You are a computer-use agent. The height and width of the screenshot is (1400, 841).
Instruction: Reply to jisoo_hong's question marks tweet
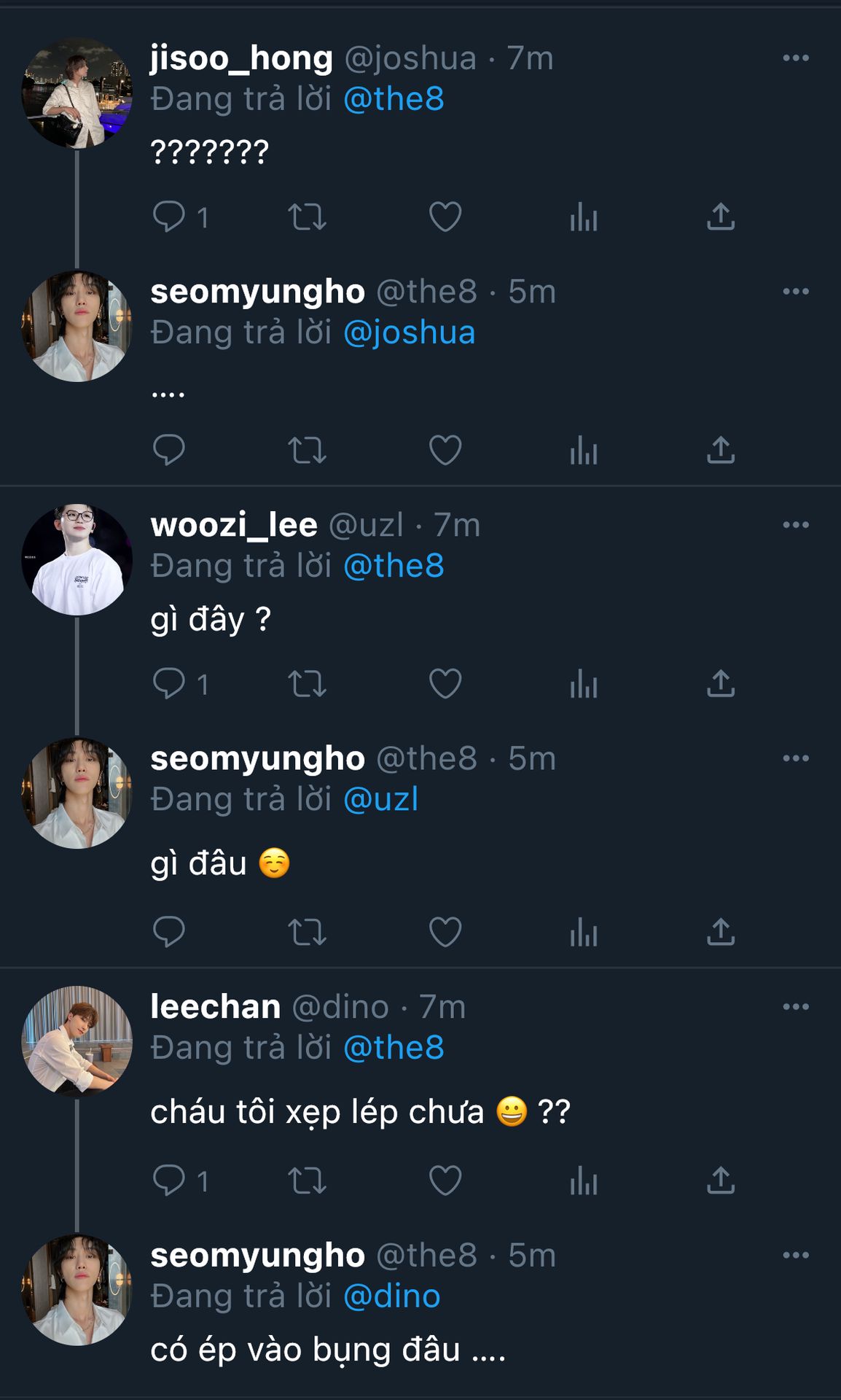[x=169, y=217]
